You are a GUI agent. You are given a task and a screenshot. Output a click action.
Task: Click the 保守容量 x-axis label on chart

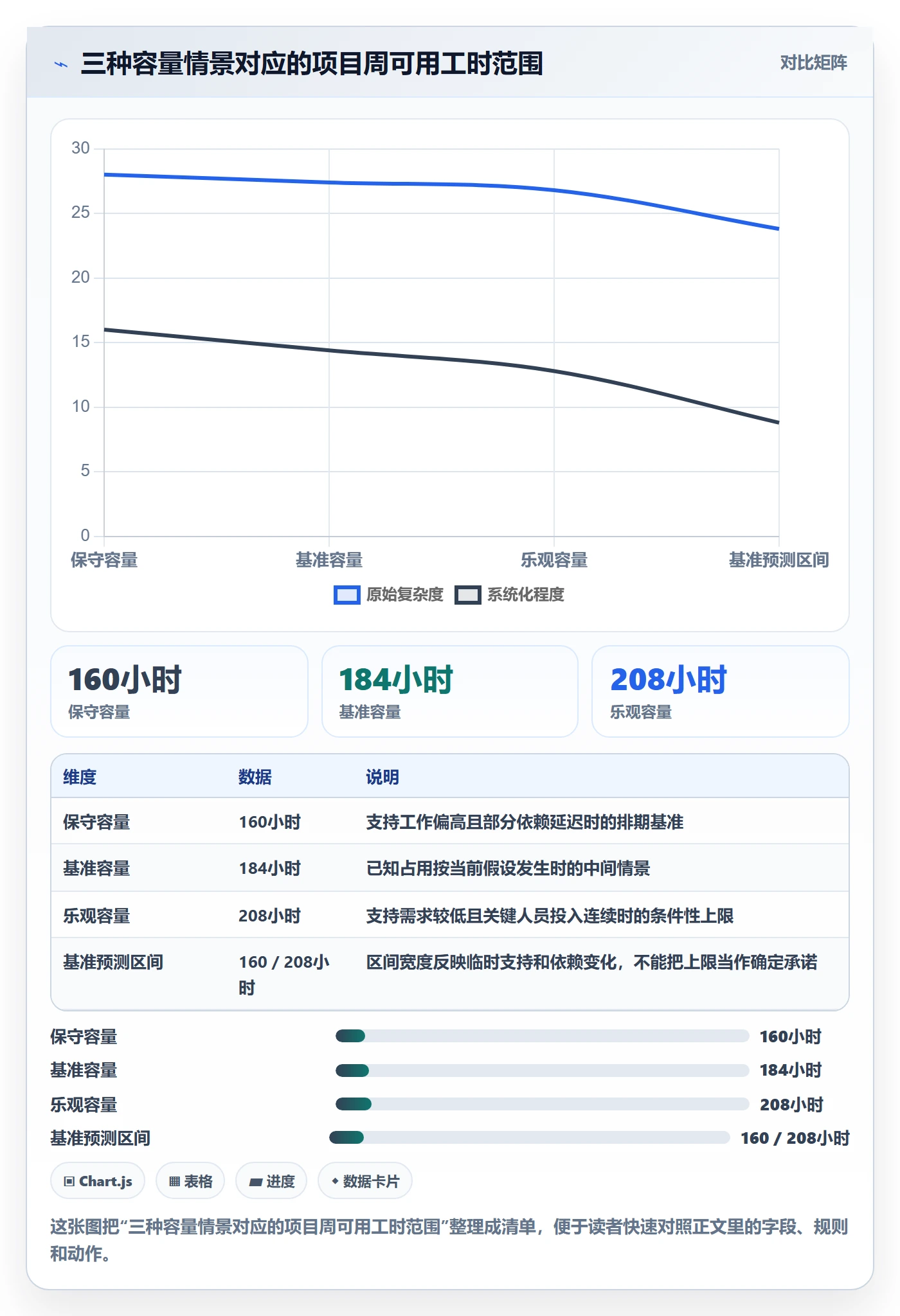pos(104,560)
